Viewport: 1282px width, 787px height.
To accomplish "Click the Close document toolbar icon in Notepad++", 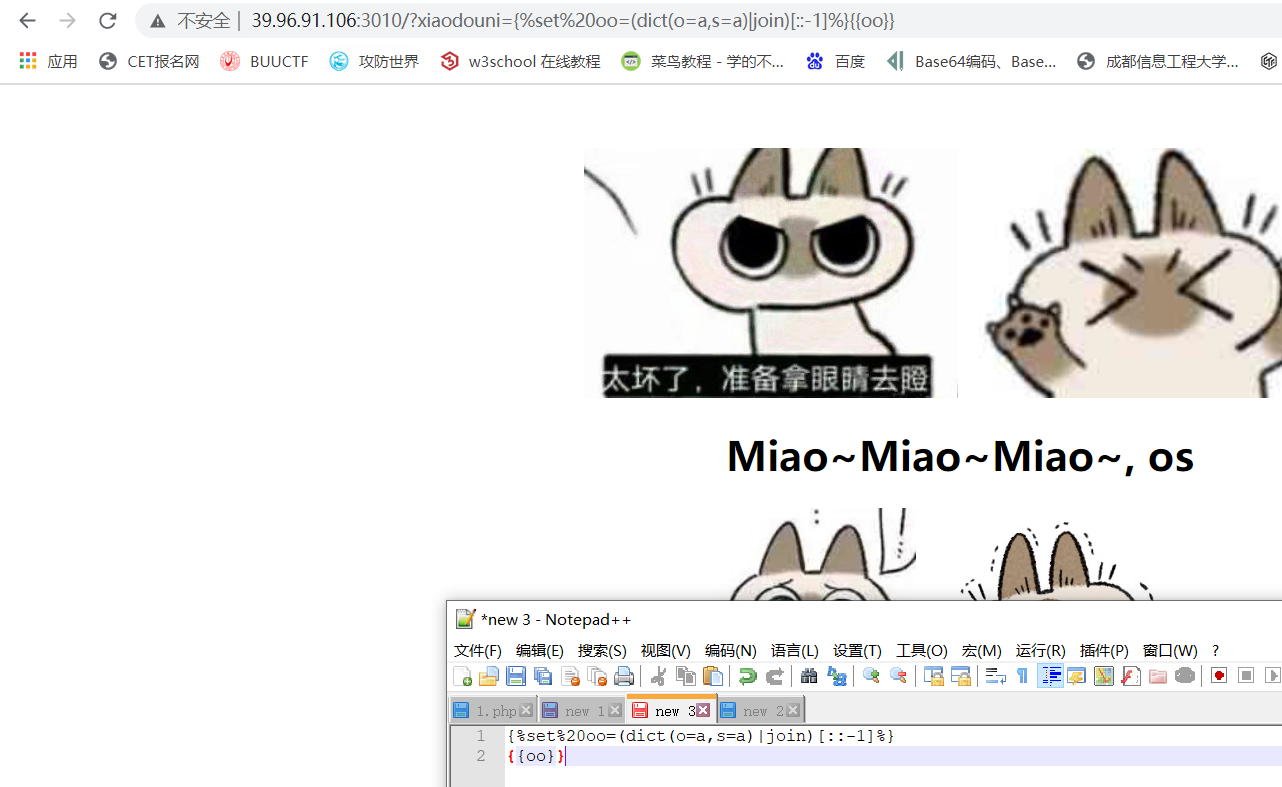I will coord(570,676).
